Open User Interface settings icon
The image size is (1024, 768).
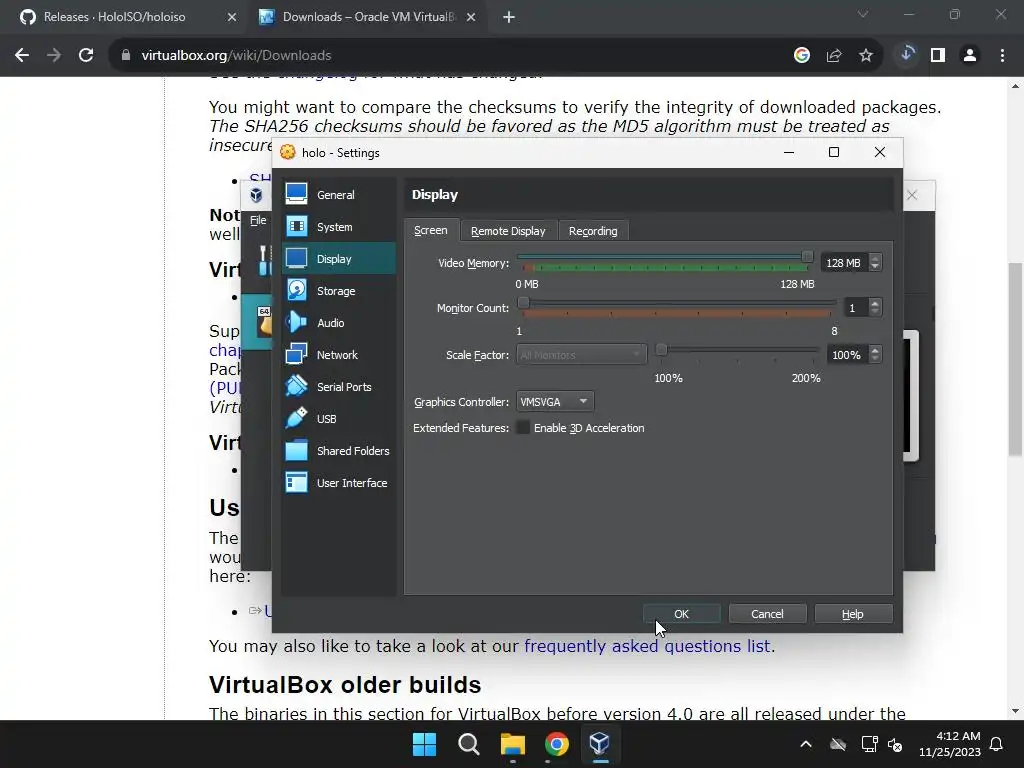point(296,482)
